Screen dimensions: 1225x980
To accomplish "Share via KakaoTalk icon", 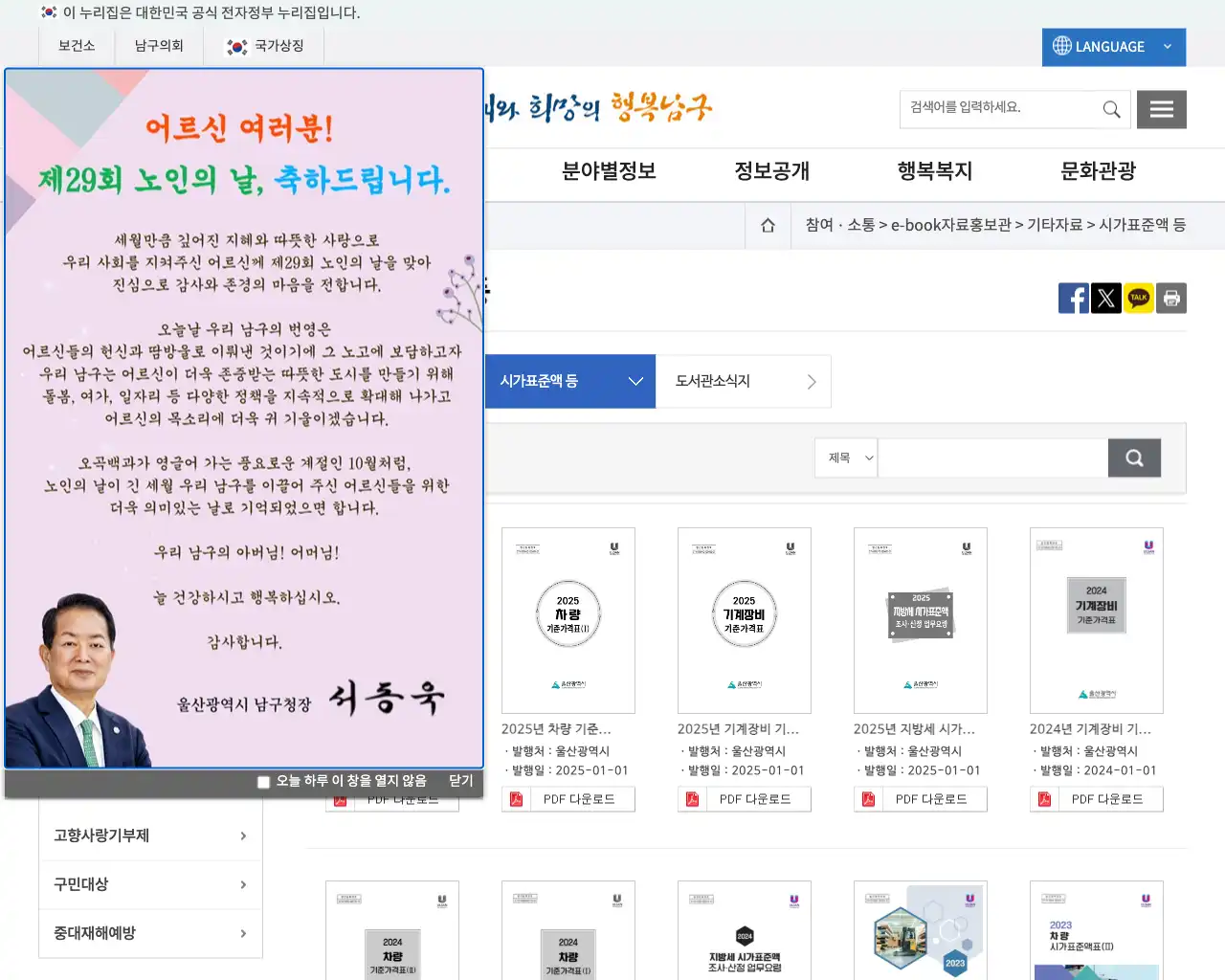I will 1139,299.
